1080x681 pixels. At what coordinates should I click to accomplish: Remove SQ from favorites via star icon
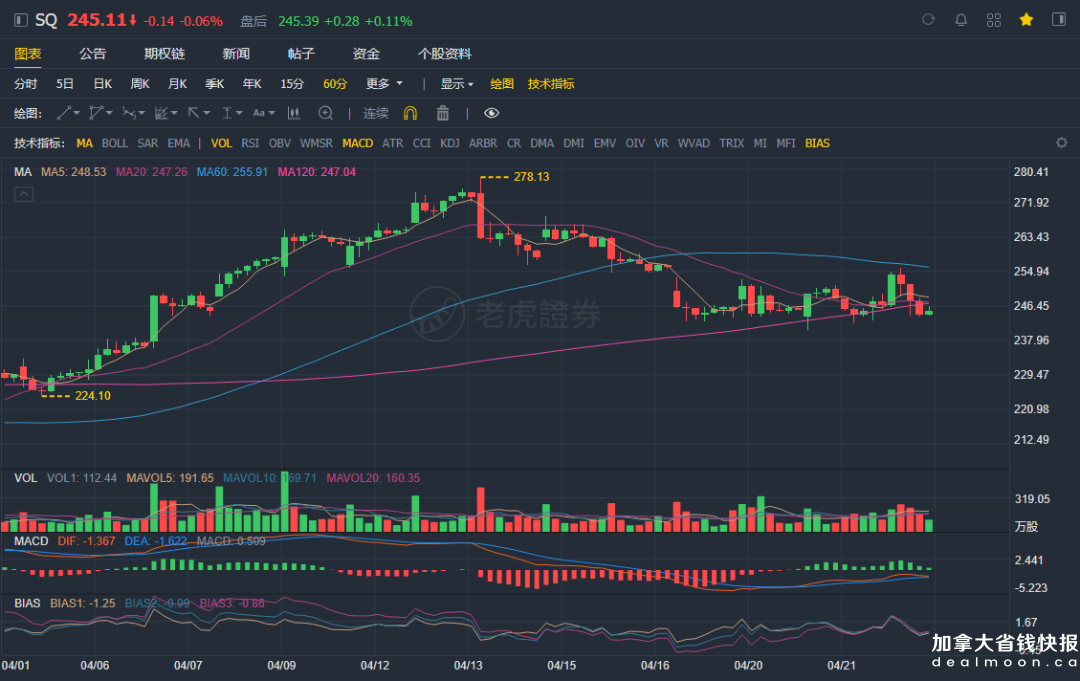pyautogui.click(x=1026, y=20)
